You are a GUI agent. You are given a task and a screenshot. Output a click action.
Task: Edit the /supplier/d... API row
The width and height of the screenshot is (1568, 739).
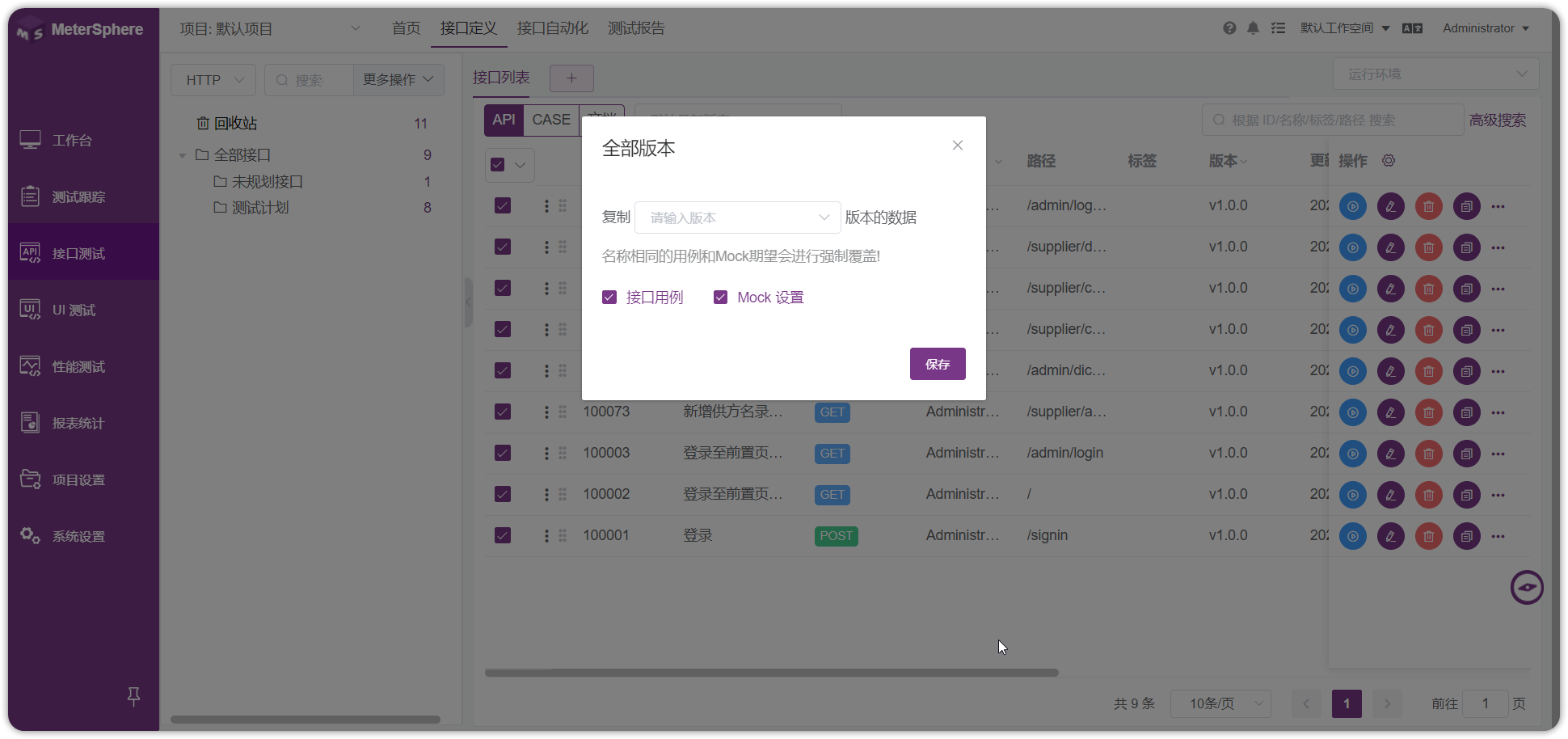click(x=1390, y=247)
